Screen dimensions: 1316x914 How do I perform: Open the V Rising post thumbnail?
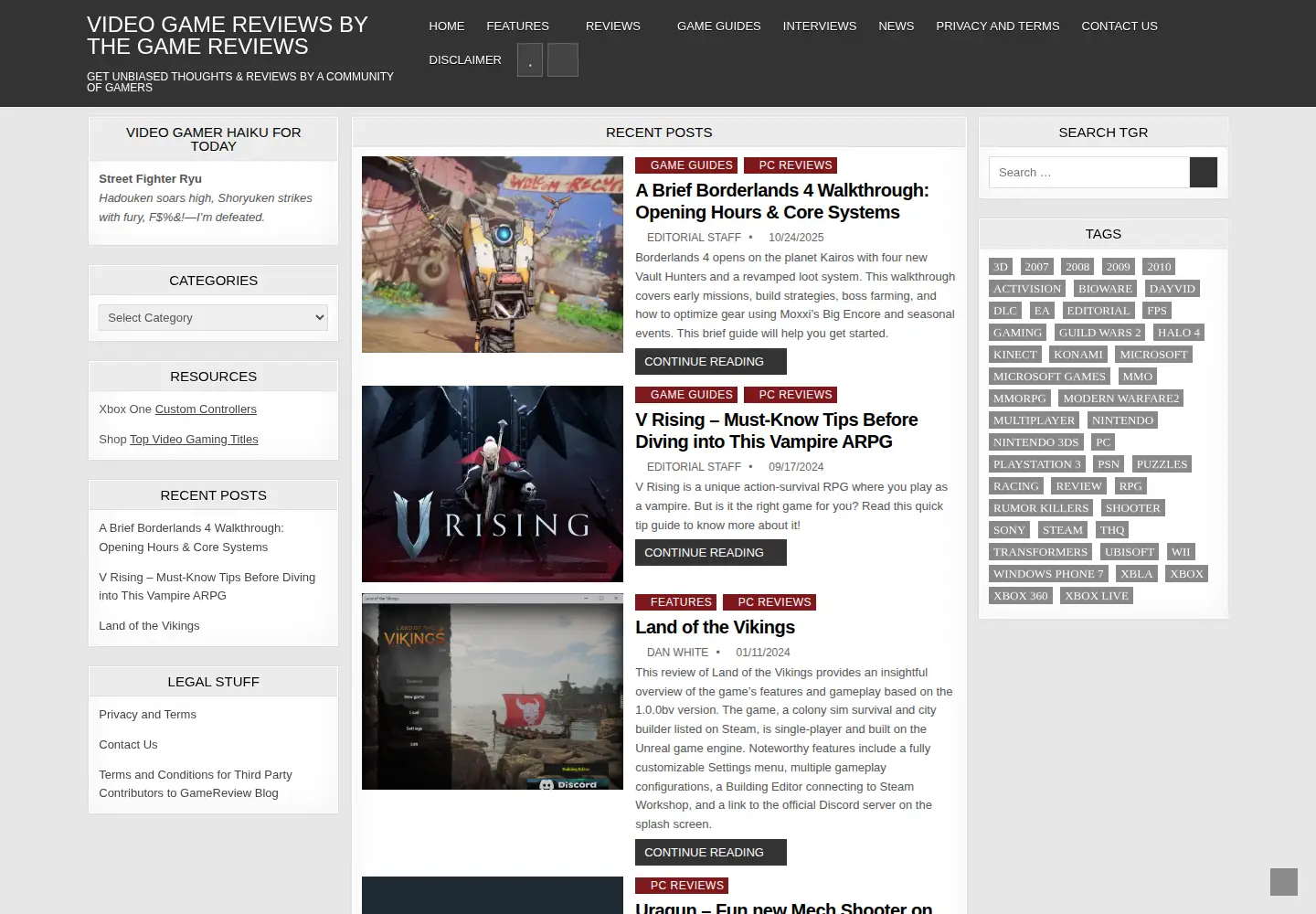click(493, 484)
